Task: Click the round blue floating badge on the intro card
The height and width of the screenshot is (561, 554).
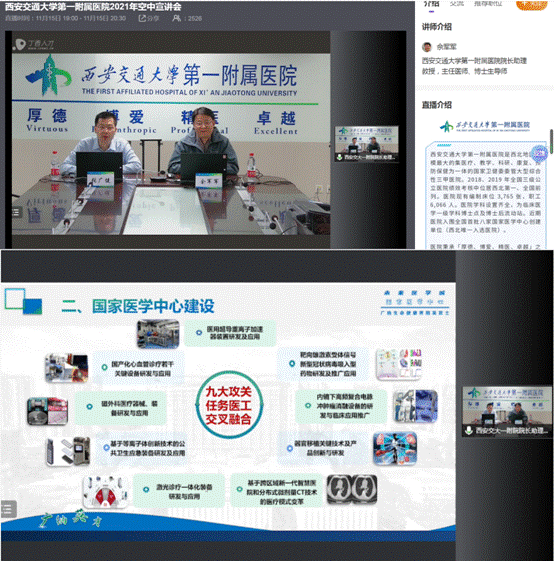Action: click(x=539, y=153)
